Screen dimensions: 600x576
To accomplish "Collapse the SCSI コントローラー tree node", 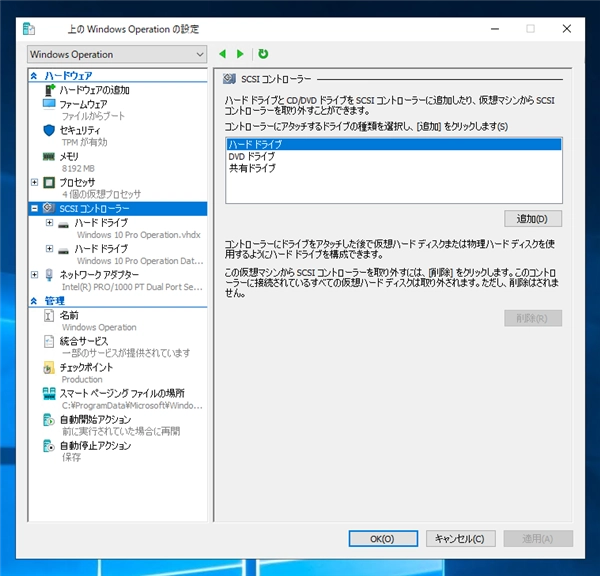I will pyautogui.click(x=34, y=209).
